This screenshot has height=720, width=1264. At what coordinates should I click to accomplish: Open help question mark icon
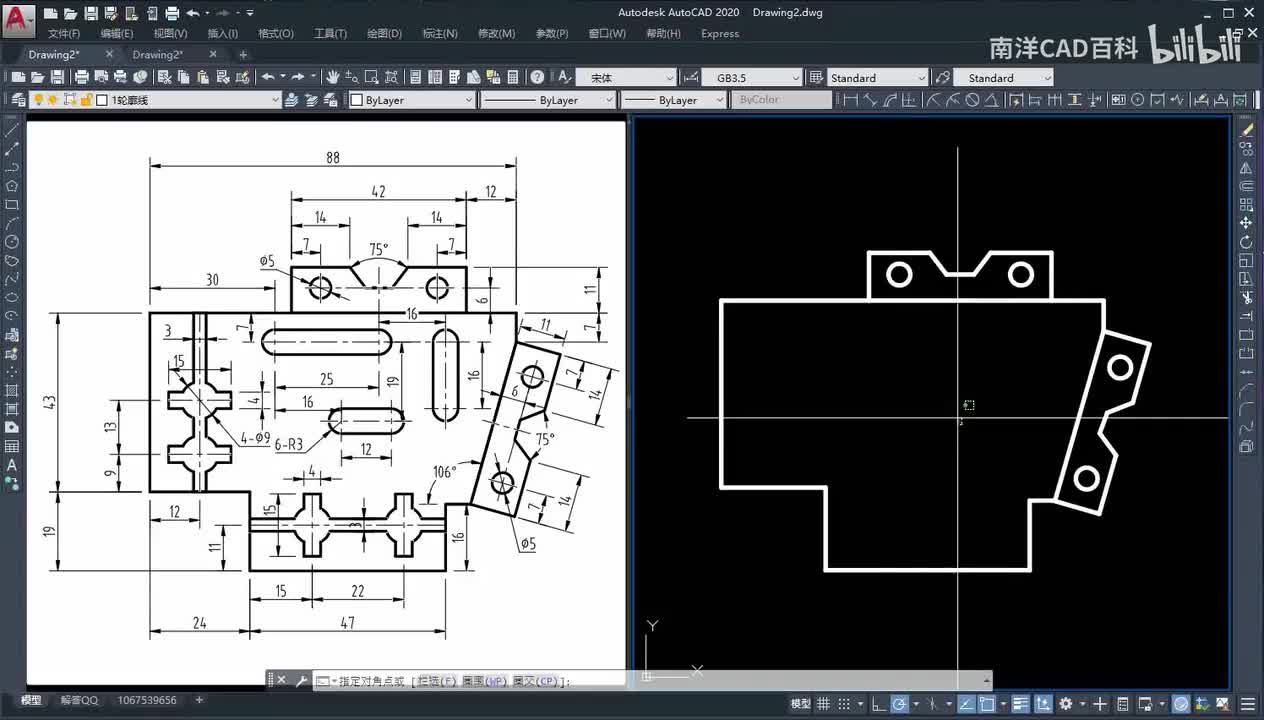coord(537,77)
